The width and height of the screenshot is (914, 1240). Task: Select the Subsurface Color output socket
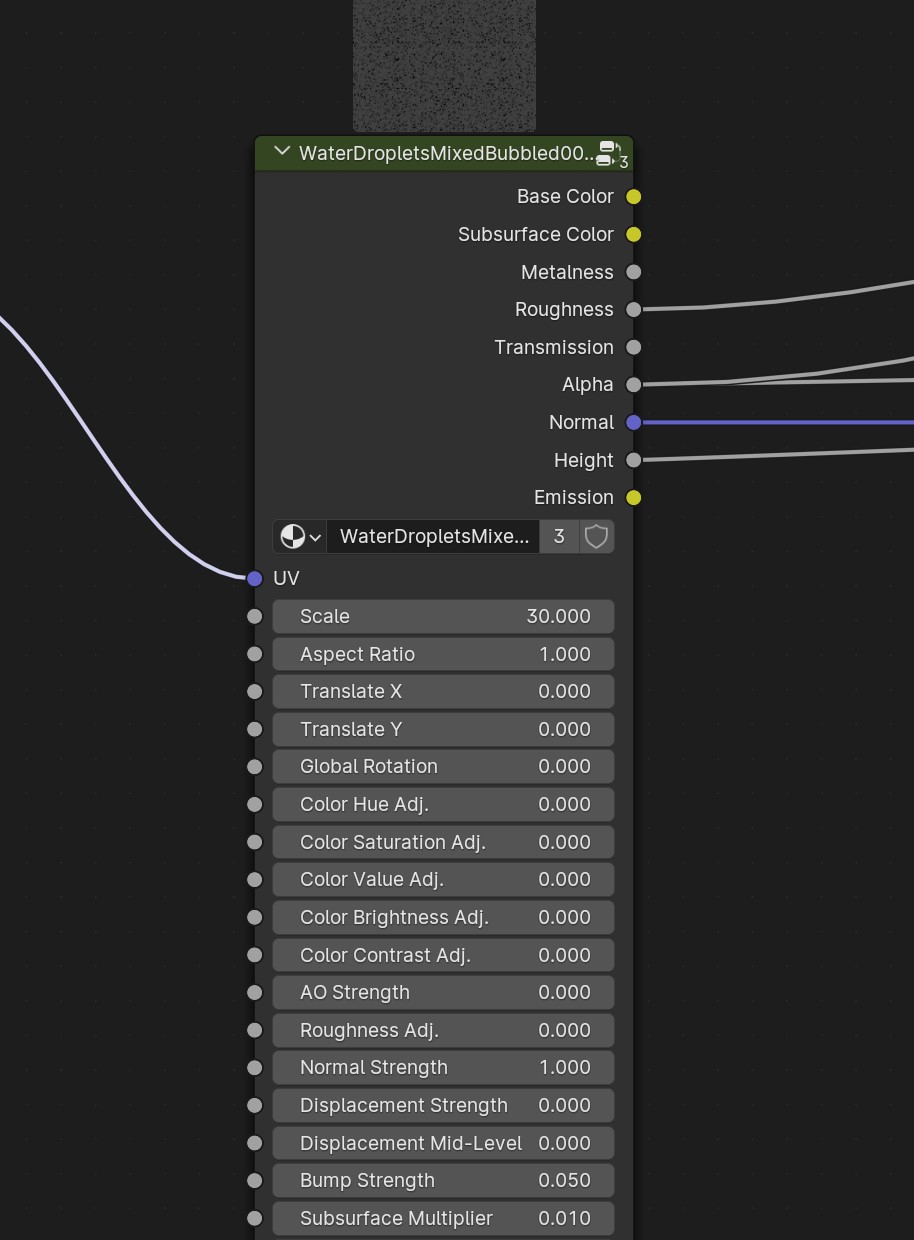[x=633, y=235]
